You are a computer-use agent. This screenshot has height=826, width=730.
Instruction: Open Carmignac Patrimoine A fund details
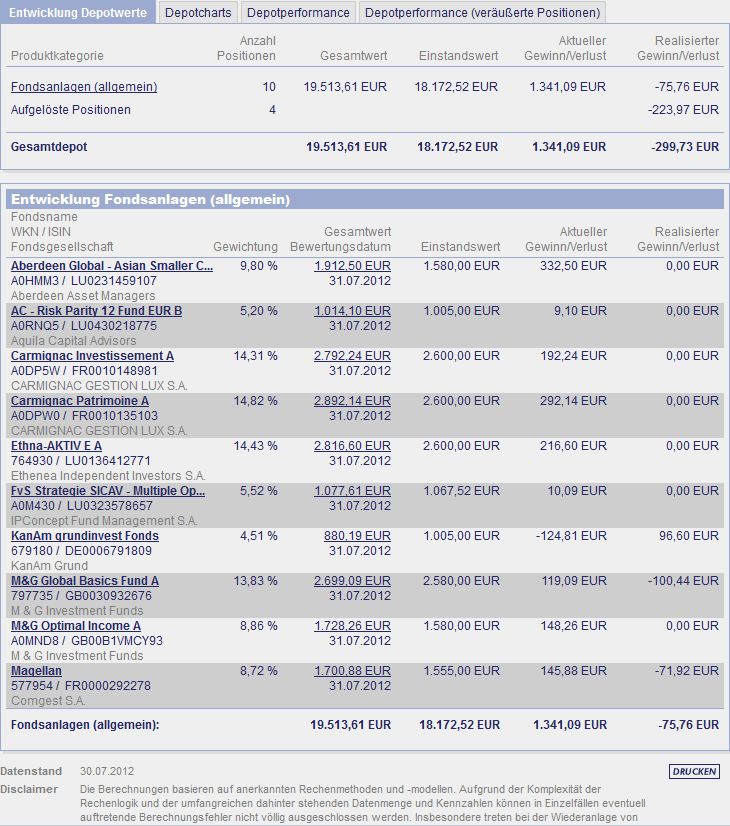[x=80, y=401]
